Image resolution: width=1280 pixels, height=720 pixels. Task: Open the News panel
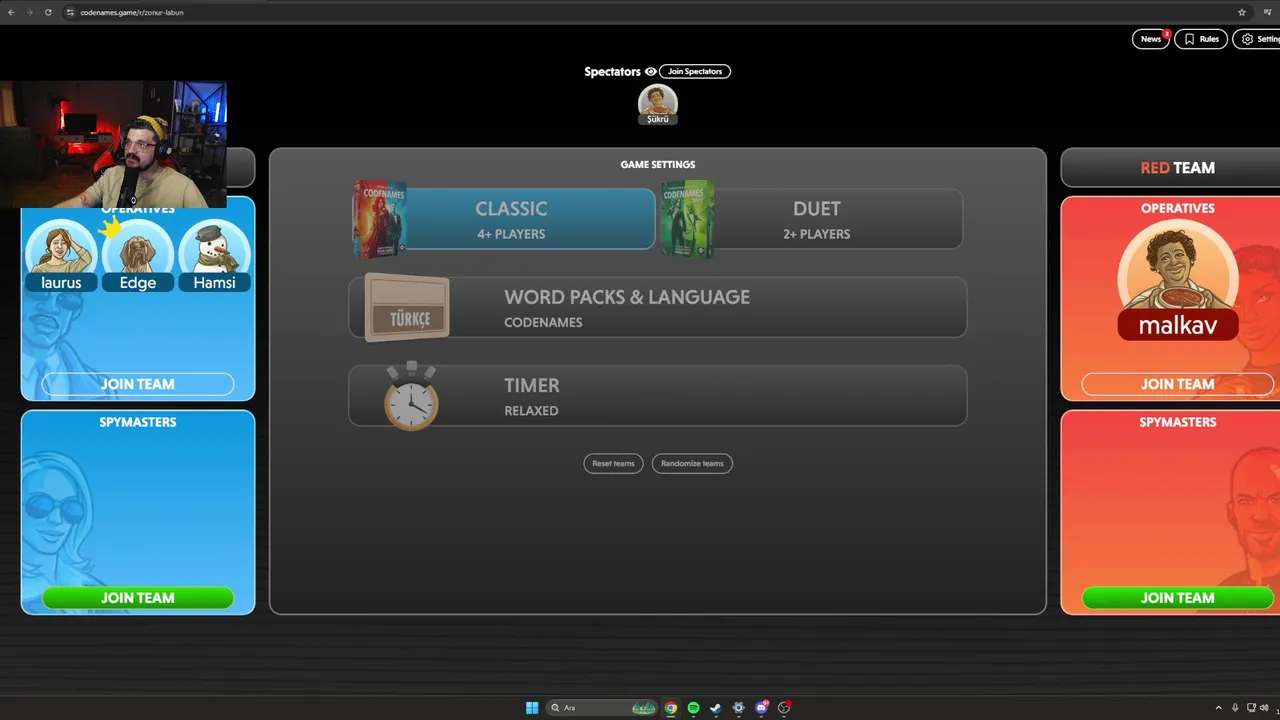point(1151,39)
